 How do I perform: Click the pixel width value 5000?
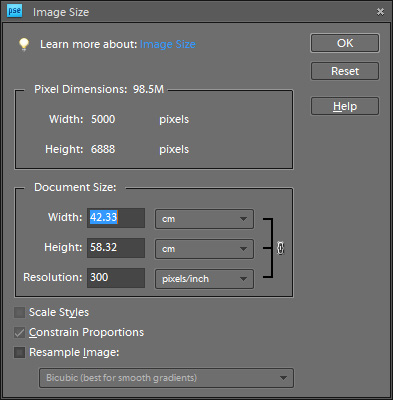tap(103, 119)
